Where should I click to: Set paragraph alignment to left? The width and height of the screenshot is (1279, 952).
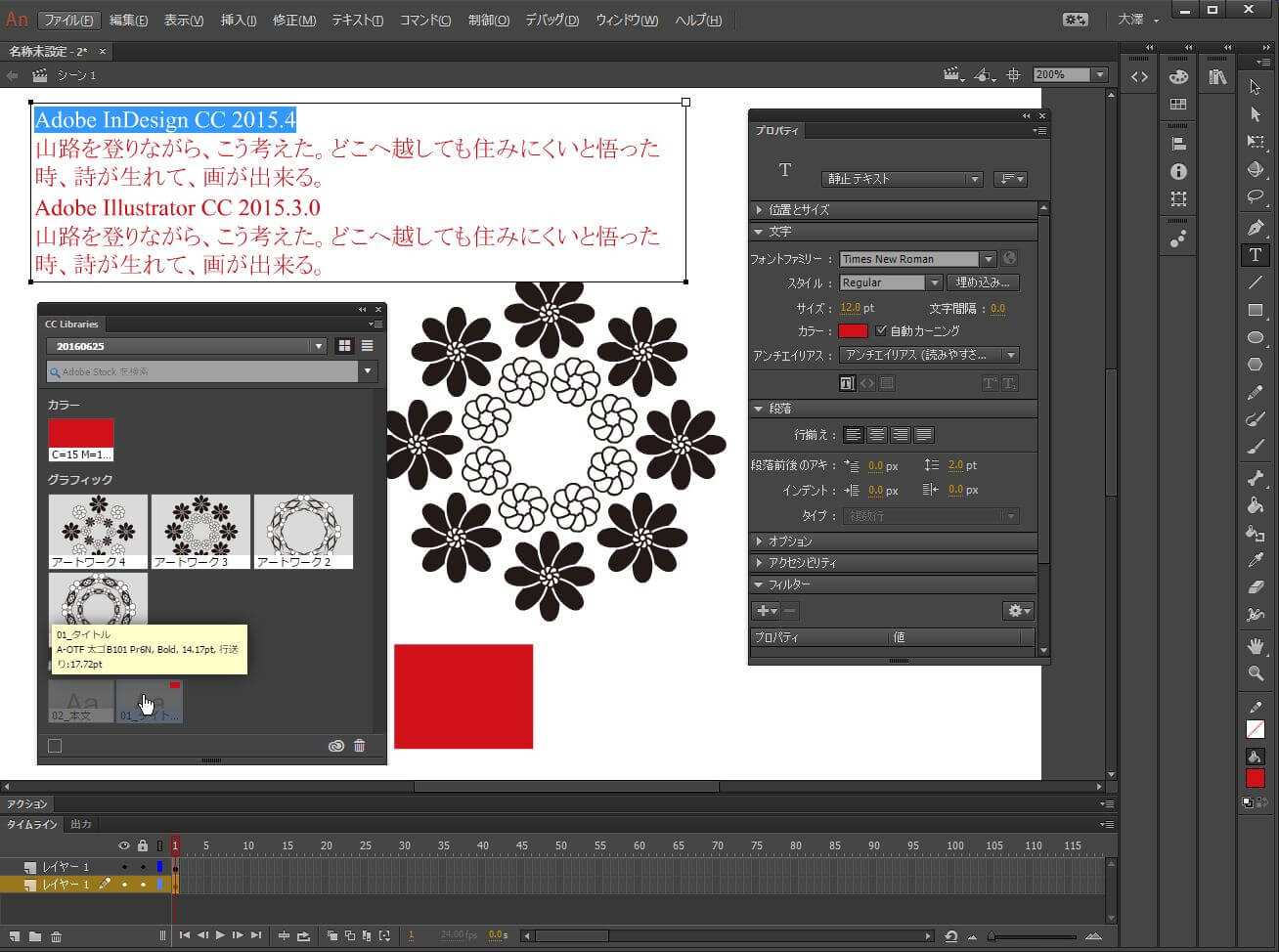click(854, 435)
